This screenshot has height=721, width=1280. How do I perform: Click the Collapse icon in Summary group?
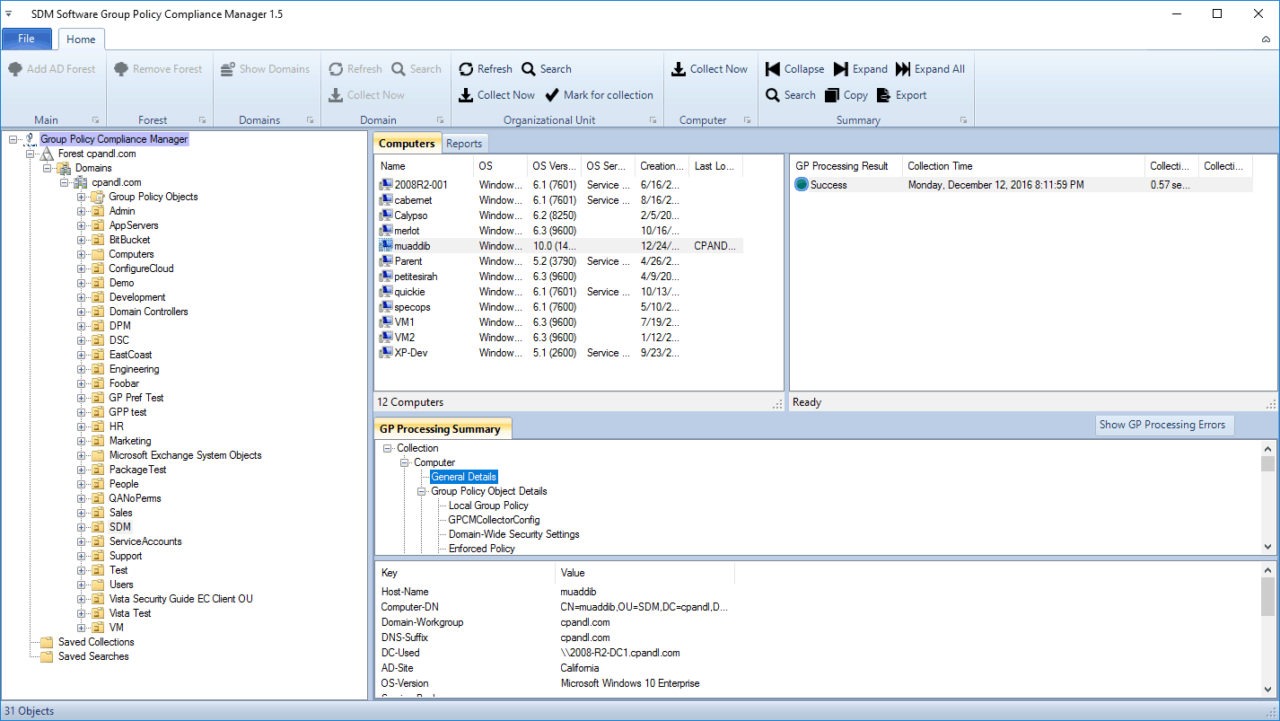click(772, 69)
